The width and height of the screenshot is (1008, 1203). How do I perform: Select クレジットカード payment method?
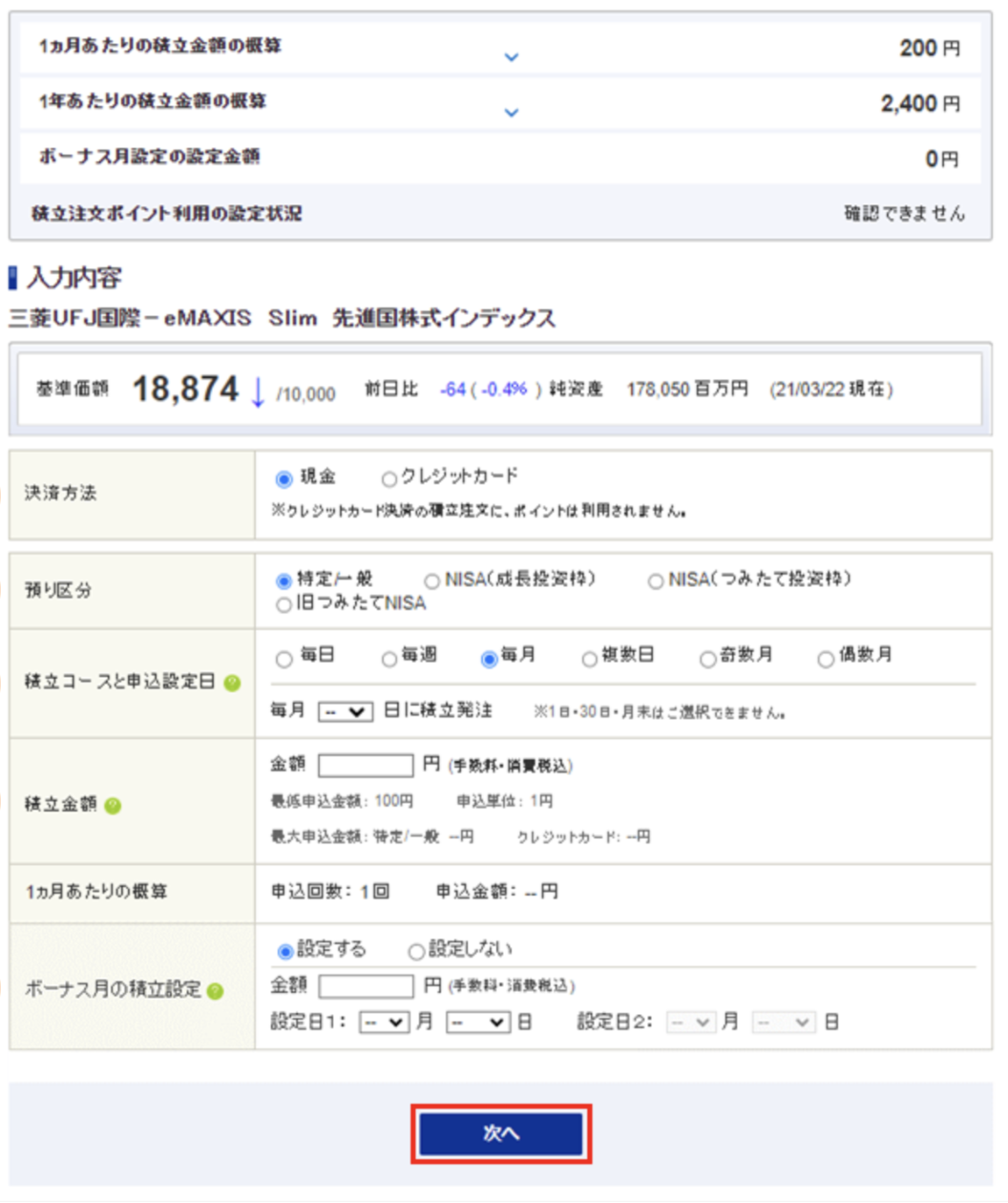388,478
